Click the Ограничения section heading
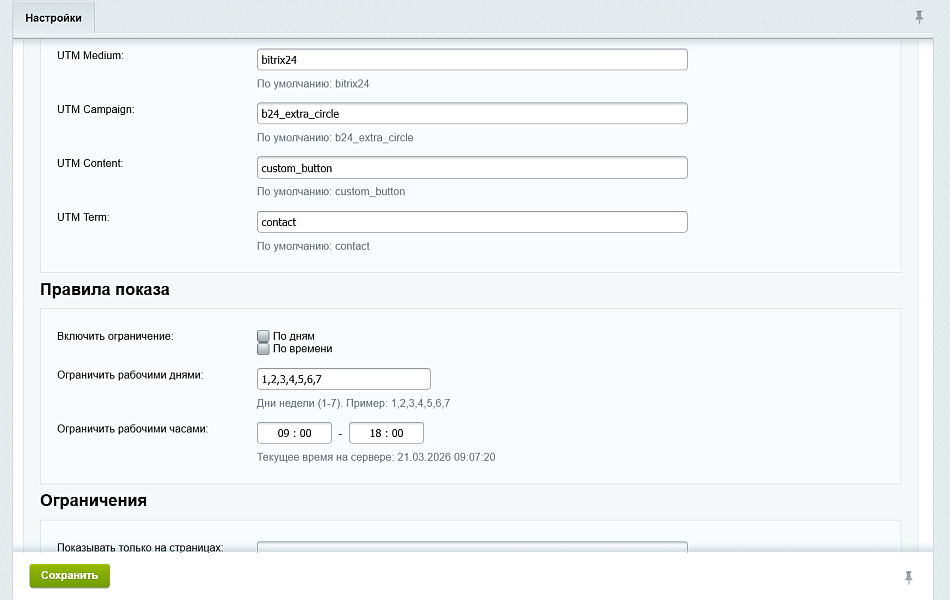The image size is (950, 600). point(93,500)
